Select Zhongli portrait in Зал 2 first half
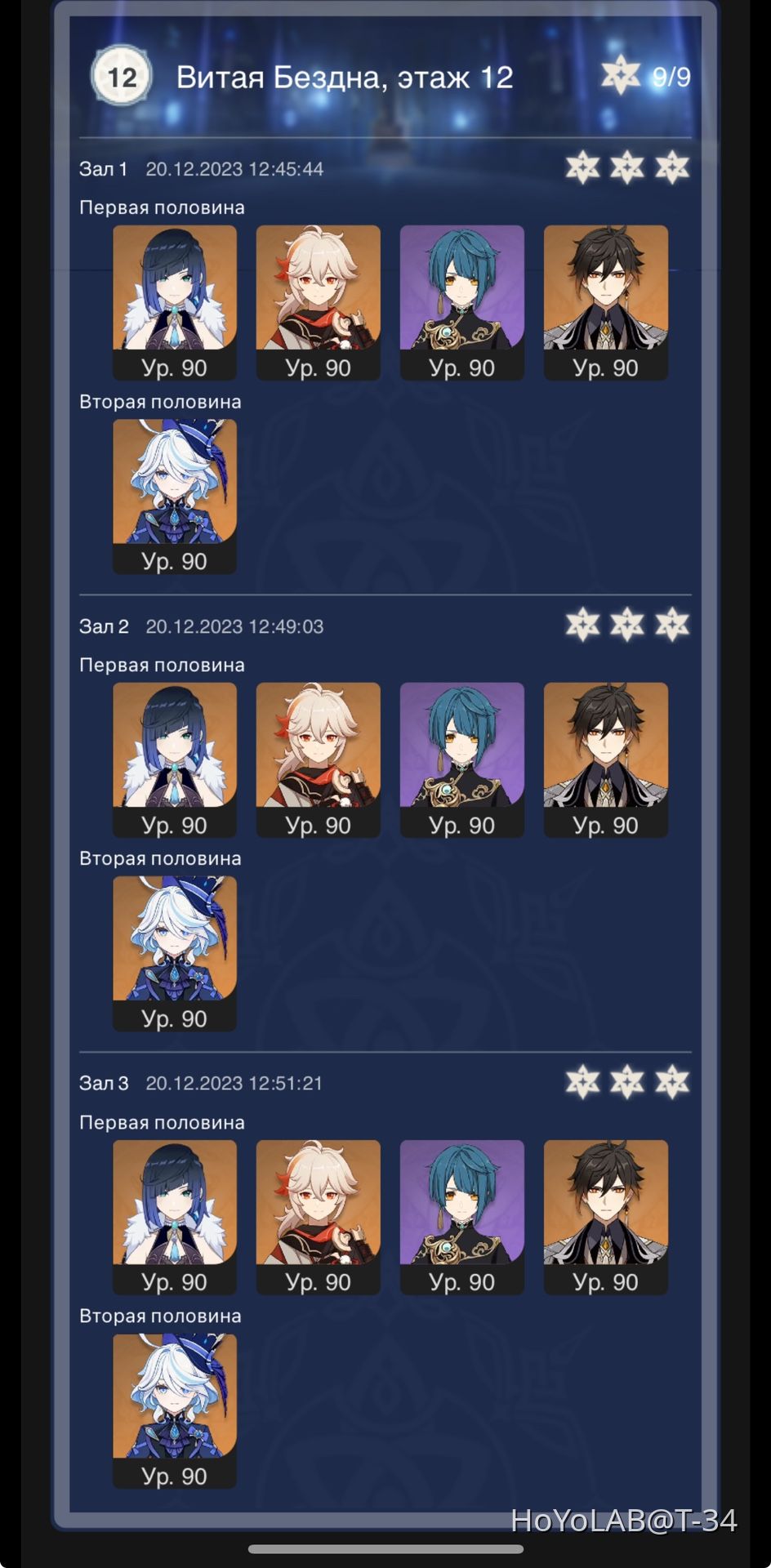 coord(606,759)
